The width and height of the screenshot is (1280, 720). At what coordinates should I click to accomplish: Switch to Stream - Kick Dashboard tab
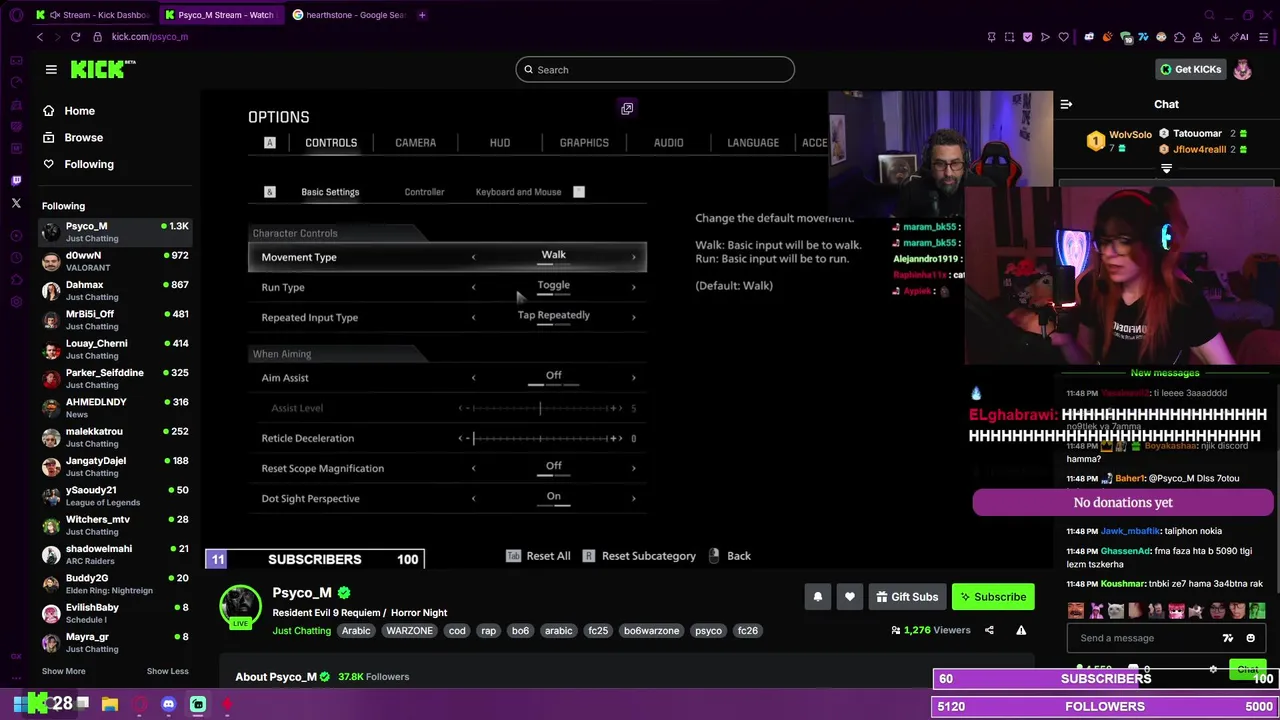pyautogui.click(x=94, y=15)
